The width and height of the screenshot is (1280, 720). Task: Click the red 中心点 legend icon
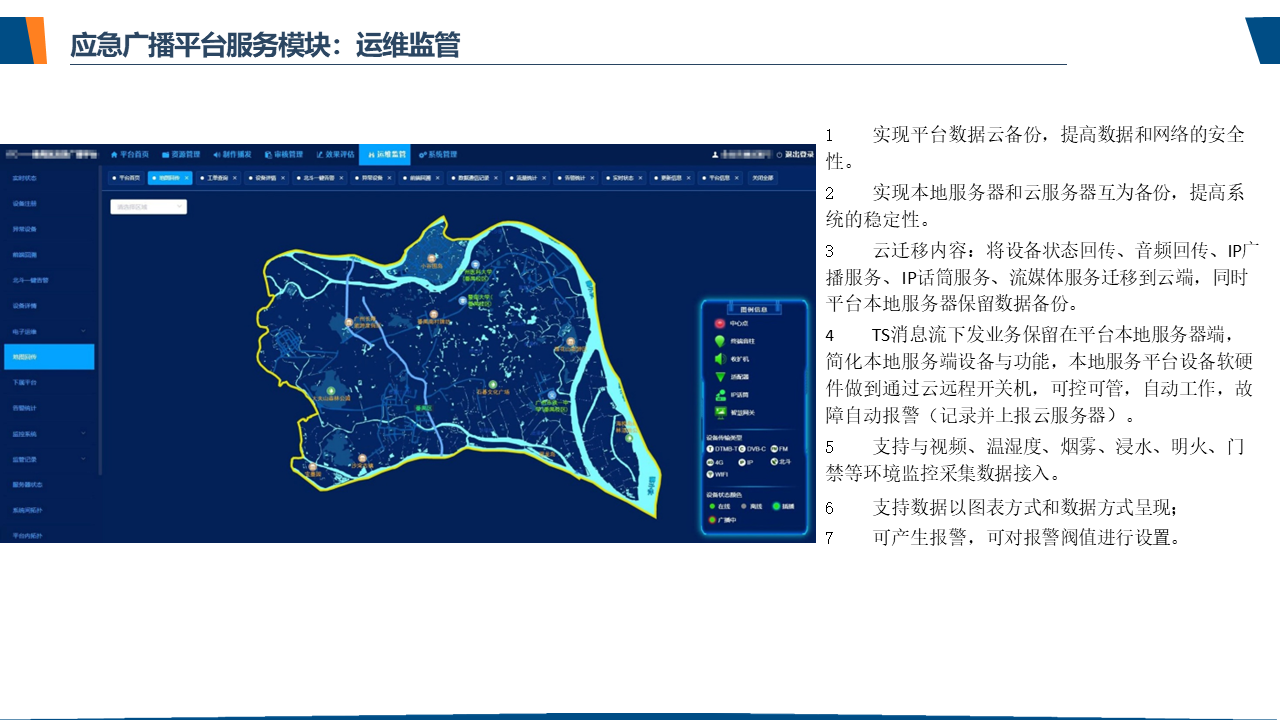(719, 324)
